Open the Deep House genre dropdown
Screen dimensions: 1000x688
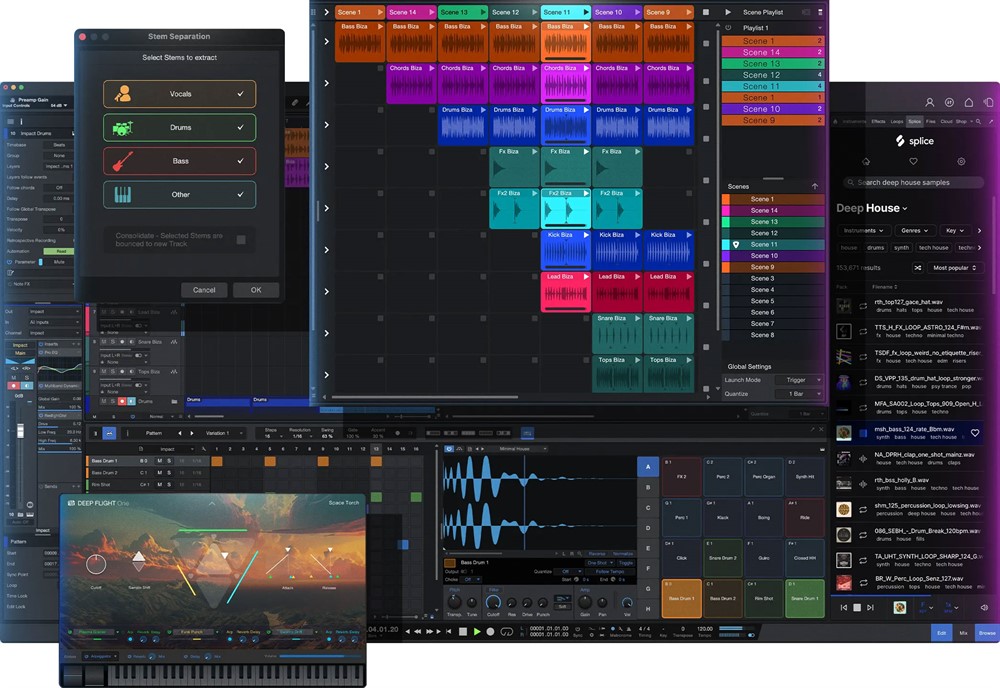pos(872,208)
